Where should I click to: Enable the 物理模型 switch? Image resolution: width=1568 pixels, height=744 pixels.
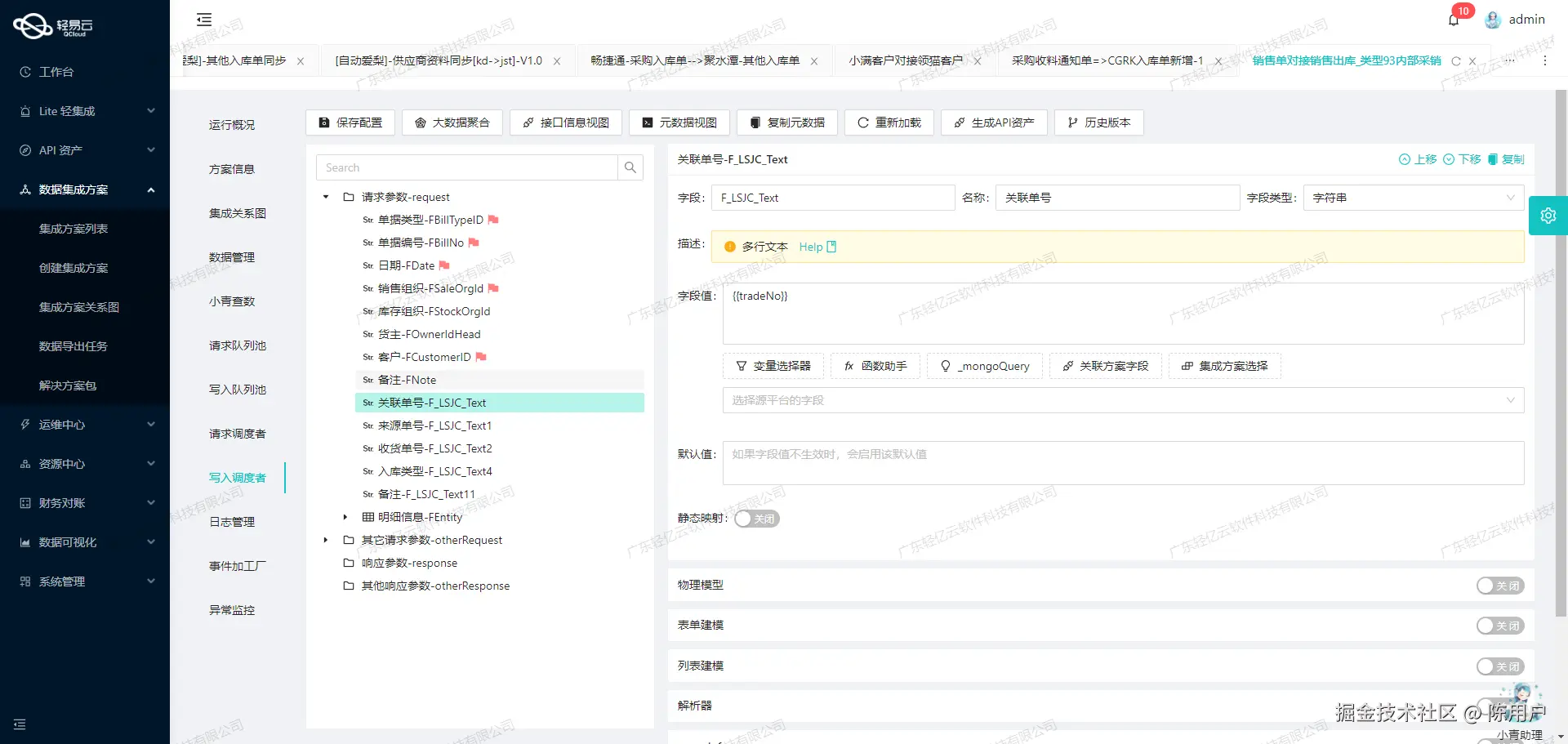1499,586
